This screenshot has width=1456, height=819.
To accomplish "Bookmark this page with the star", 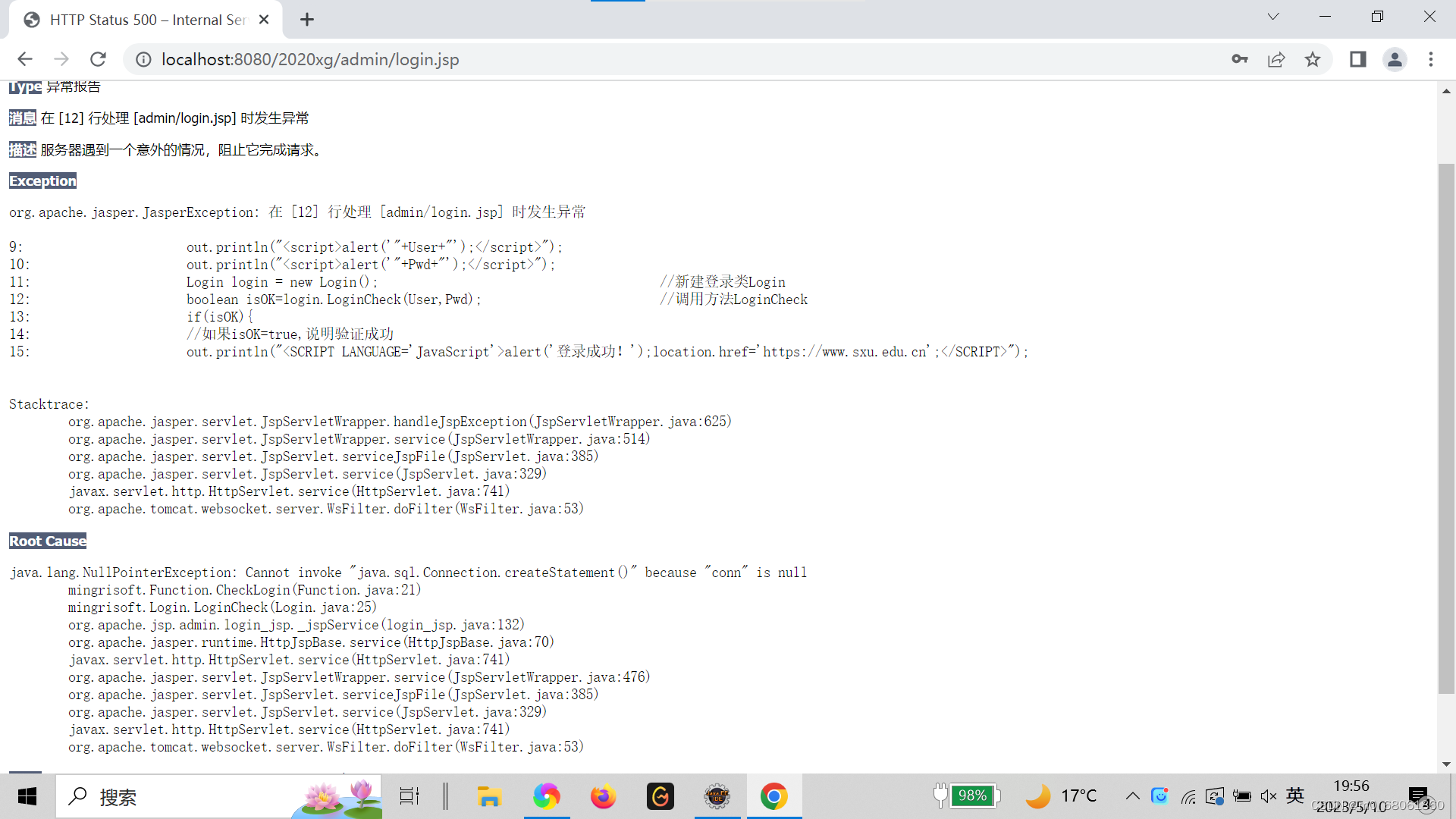I will click(1313, 59).
